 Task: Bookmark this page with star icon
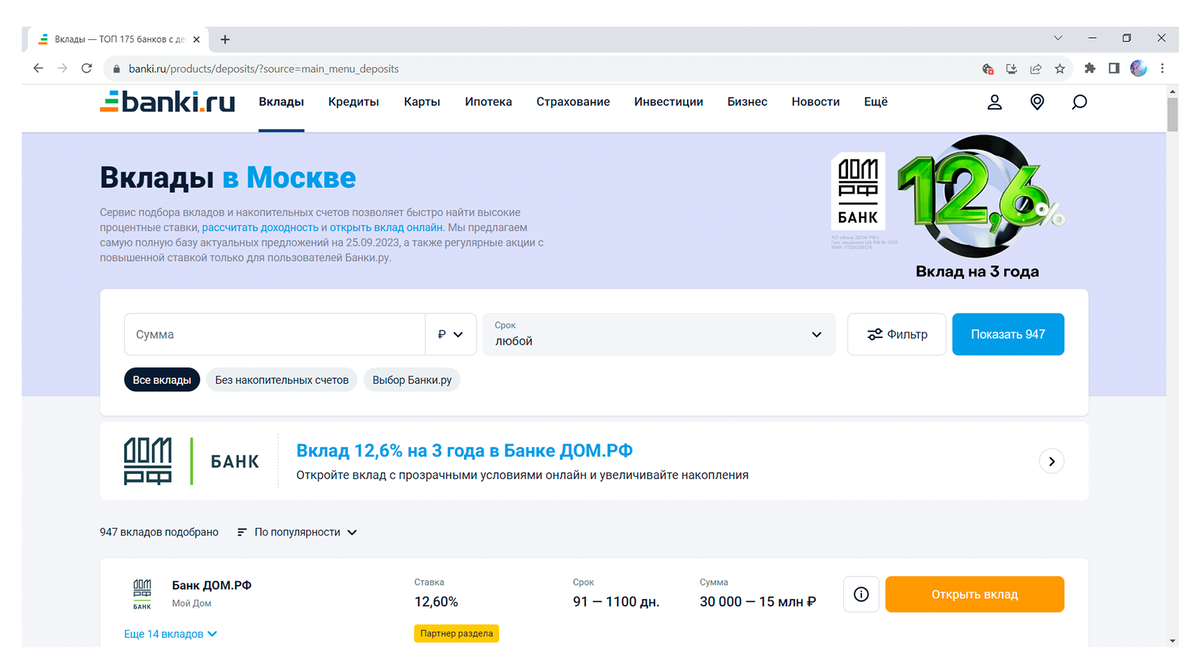tap(1060, 69)
